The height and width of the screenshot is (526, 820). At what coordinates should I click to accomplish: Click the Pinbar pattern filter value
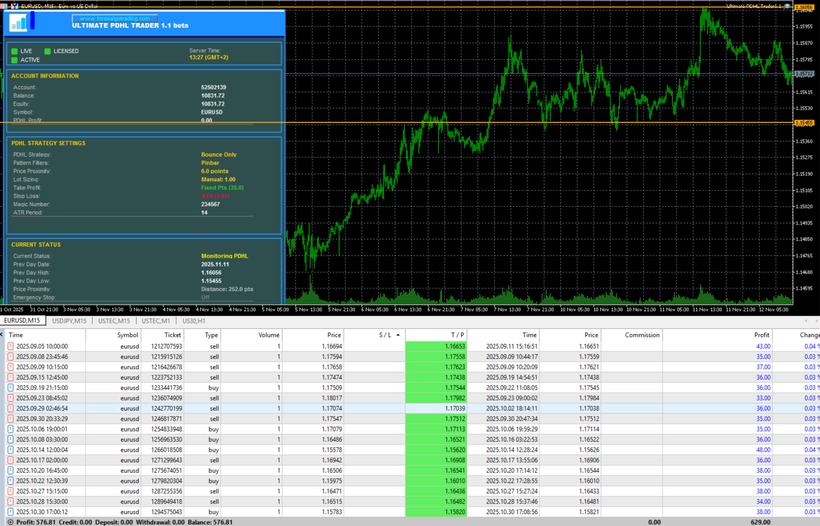210,163
